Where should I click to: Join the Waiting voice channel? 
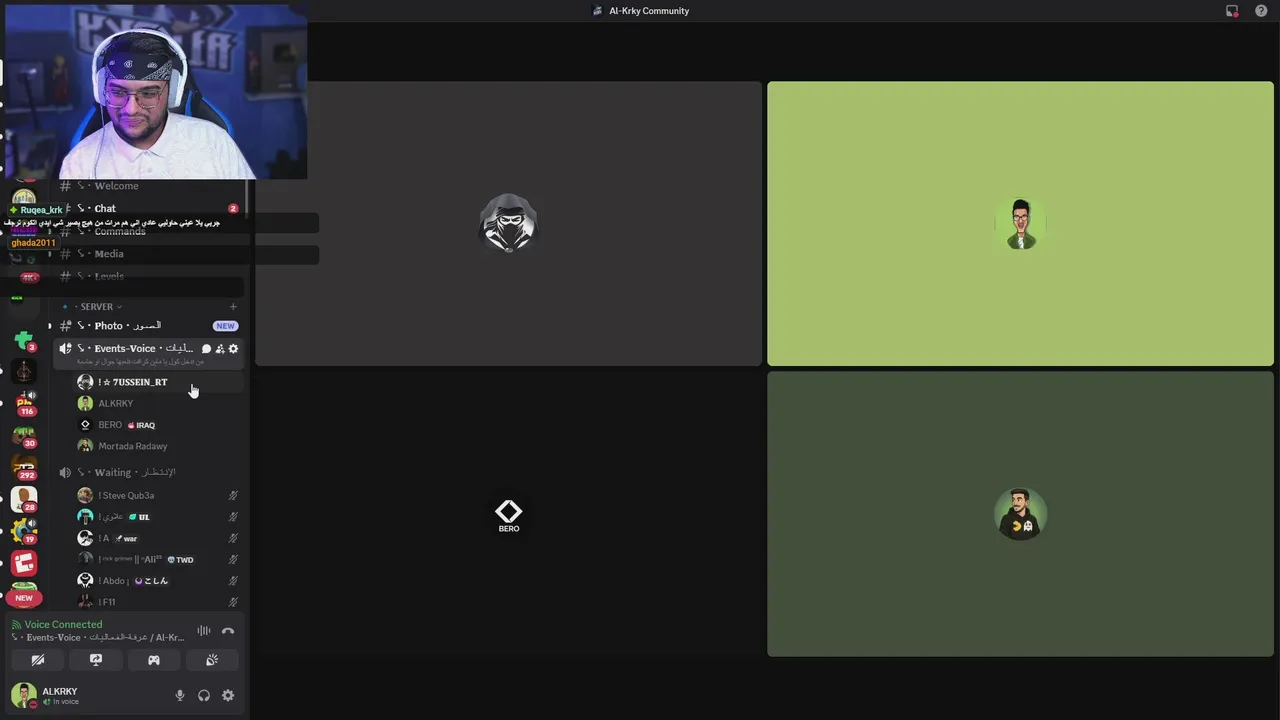(149, 472)
